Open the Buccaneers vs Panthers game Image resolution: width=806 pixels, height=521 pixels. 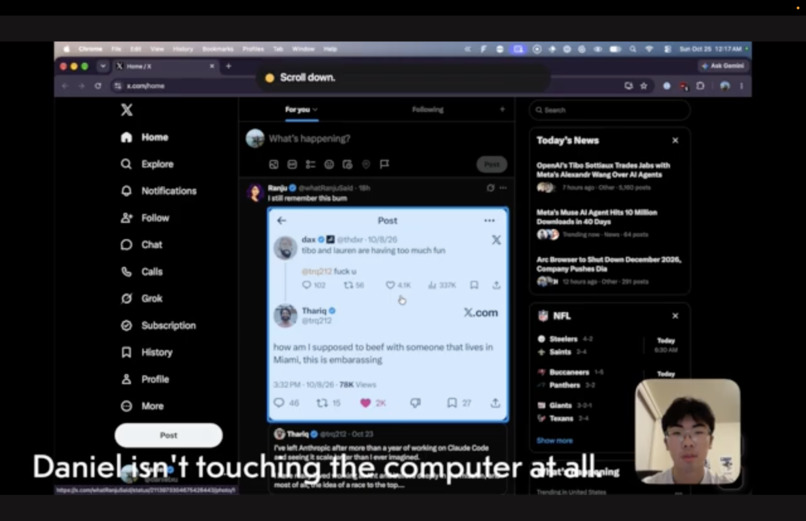coord(609,378)
